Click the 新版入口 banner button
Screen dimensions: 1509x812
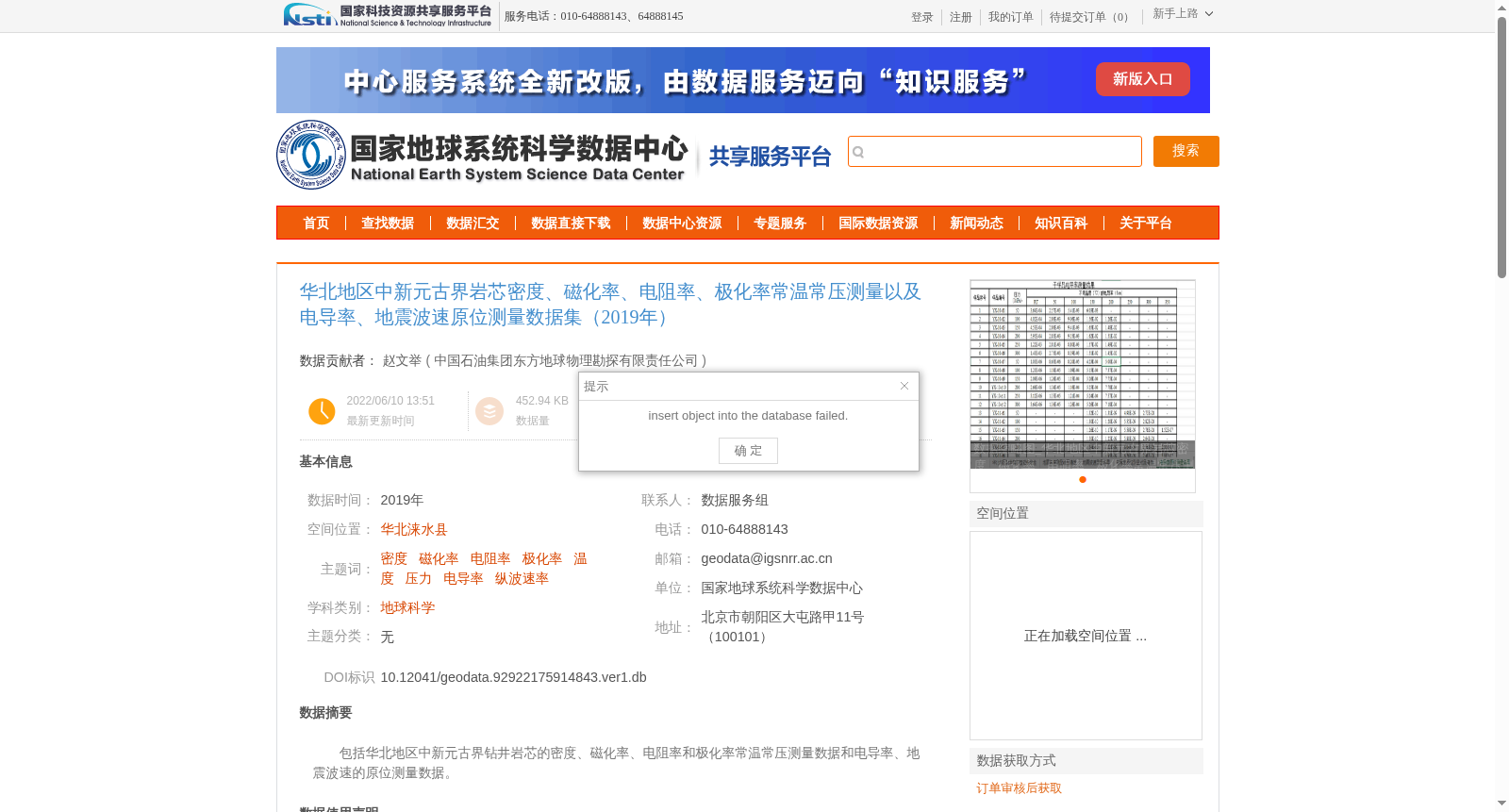1142,79
